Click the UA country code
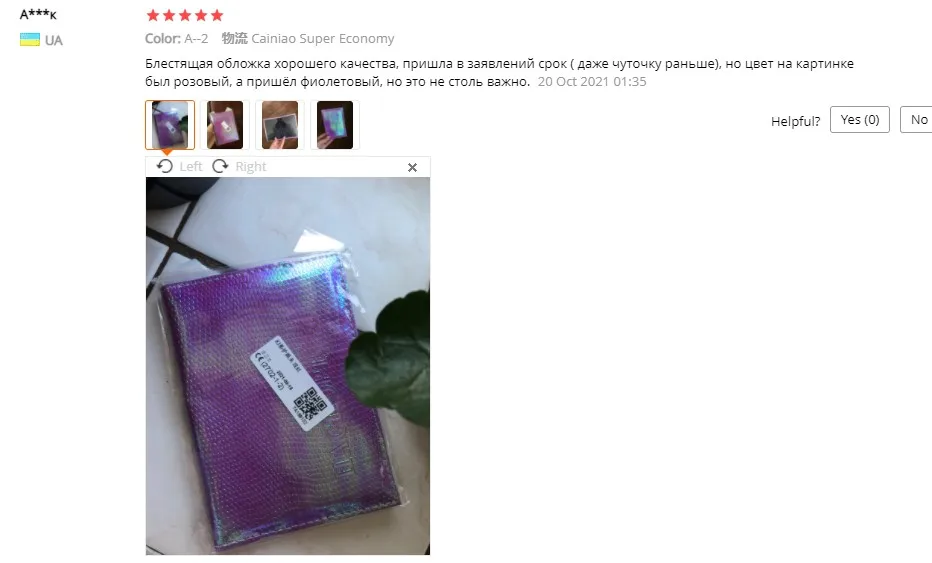Image resolution: width=932 pixels, height=563 pixels. [53, 40]
